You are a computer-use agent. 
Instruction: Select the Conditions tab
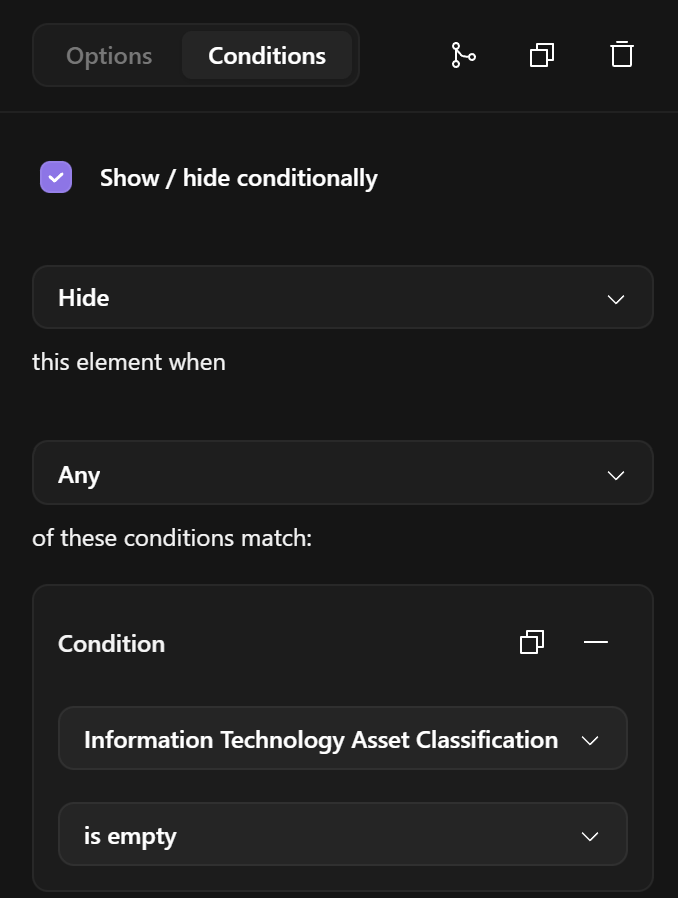click(x=267, y=55)
